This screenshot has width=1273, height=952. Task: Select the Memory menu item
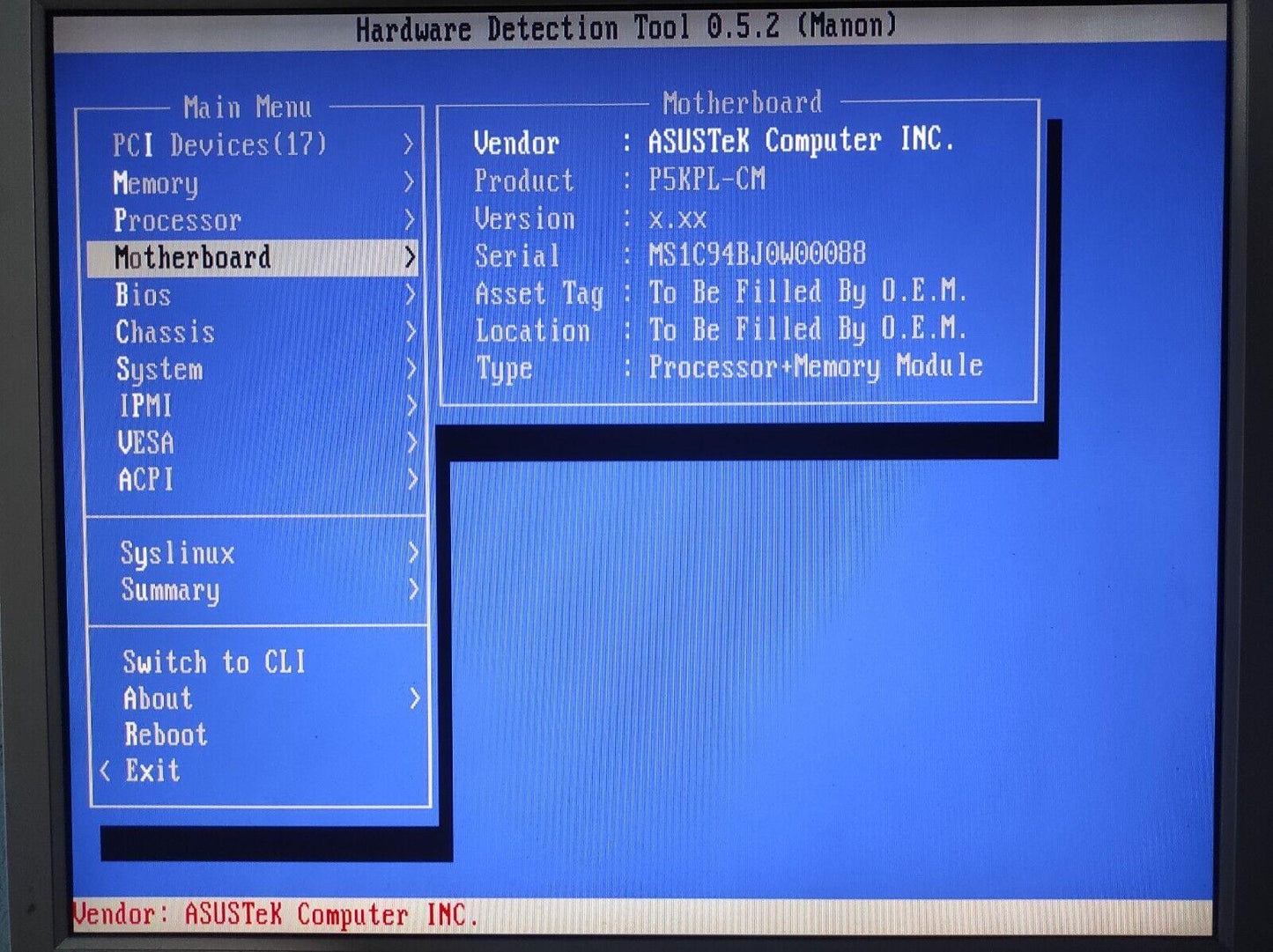(x=156, y=183)
